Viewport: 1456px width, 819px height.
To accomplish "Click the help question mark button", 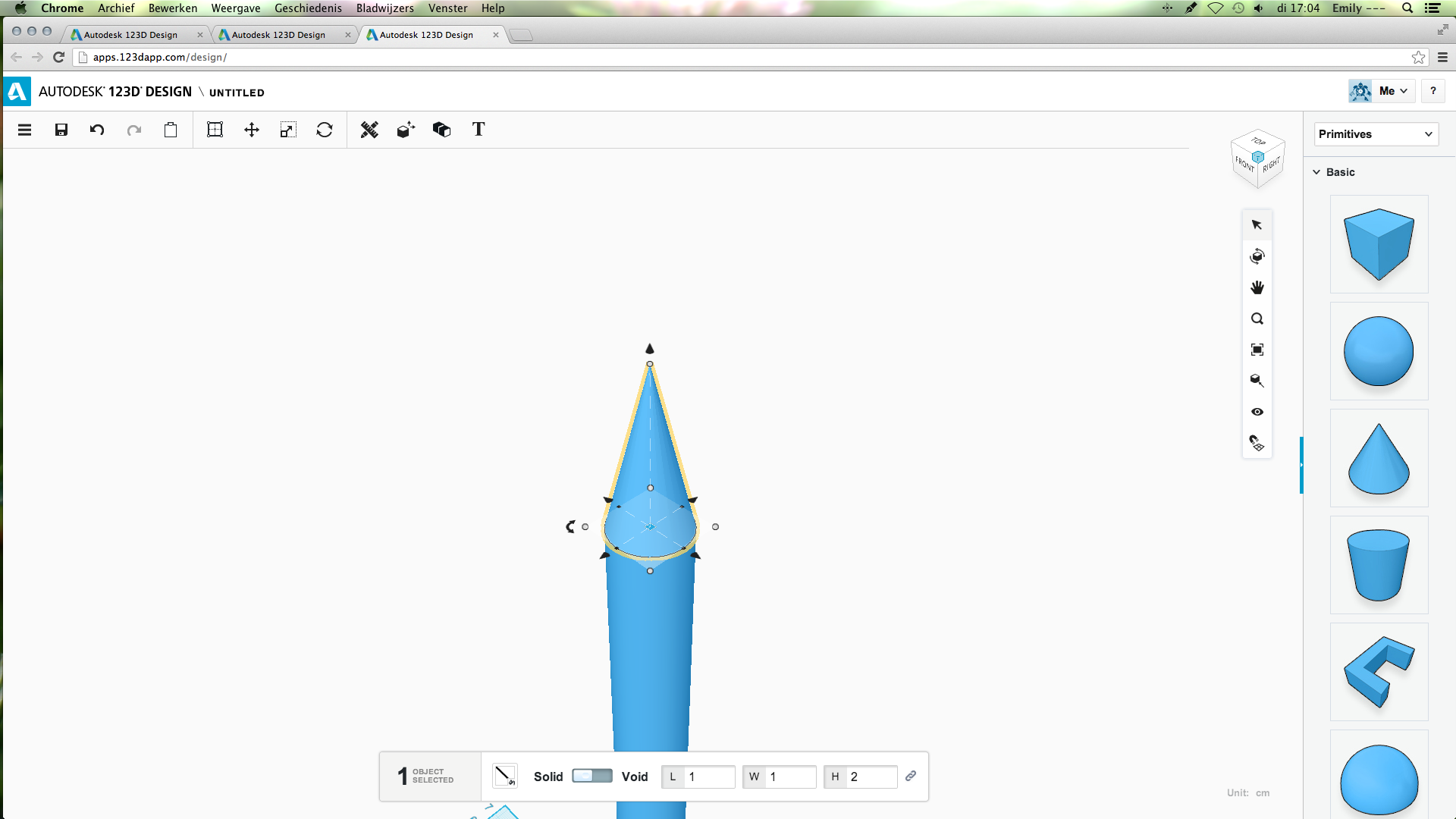I will click(1432, 91).
